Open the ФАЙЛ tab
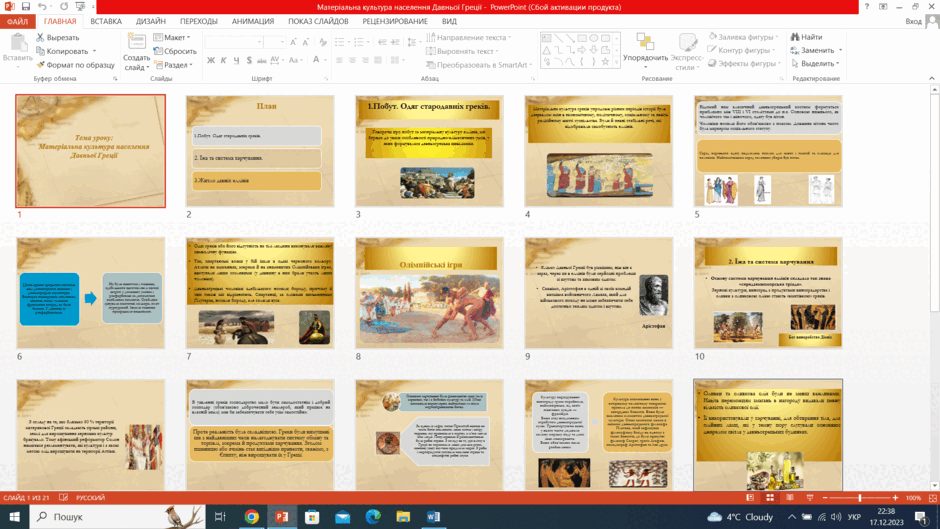 click(17, 22)
